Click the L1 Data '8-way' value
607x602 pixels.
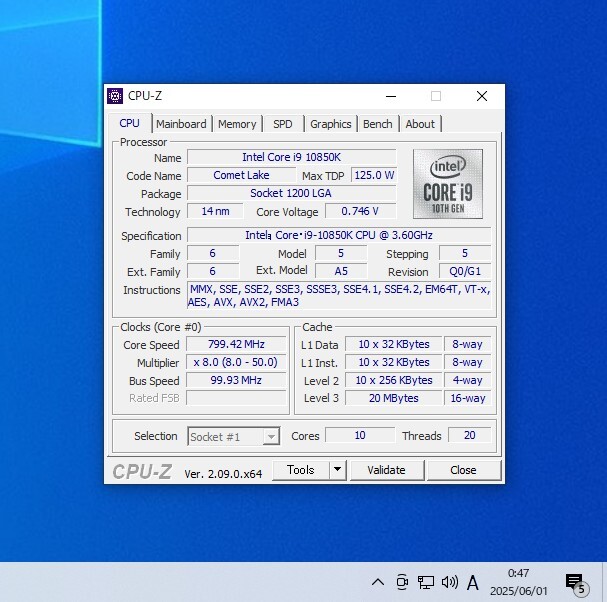click(x=468, y=344)
